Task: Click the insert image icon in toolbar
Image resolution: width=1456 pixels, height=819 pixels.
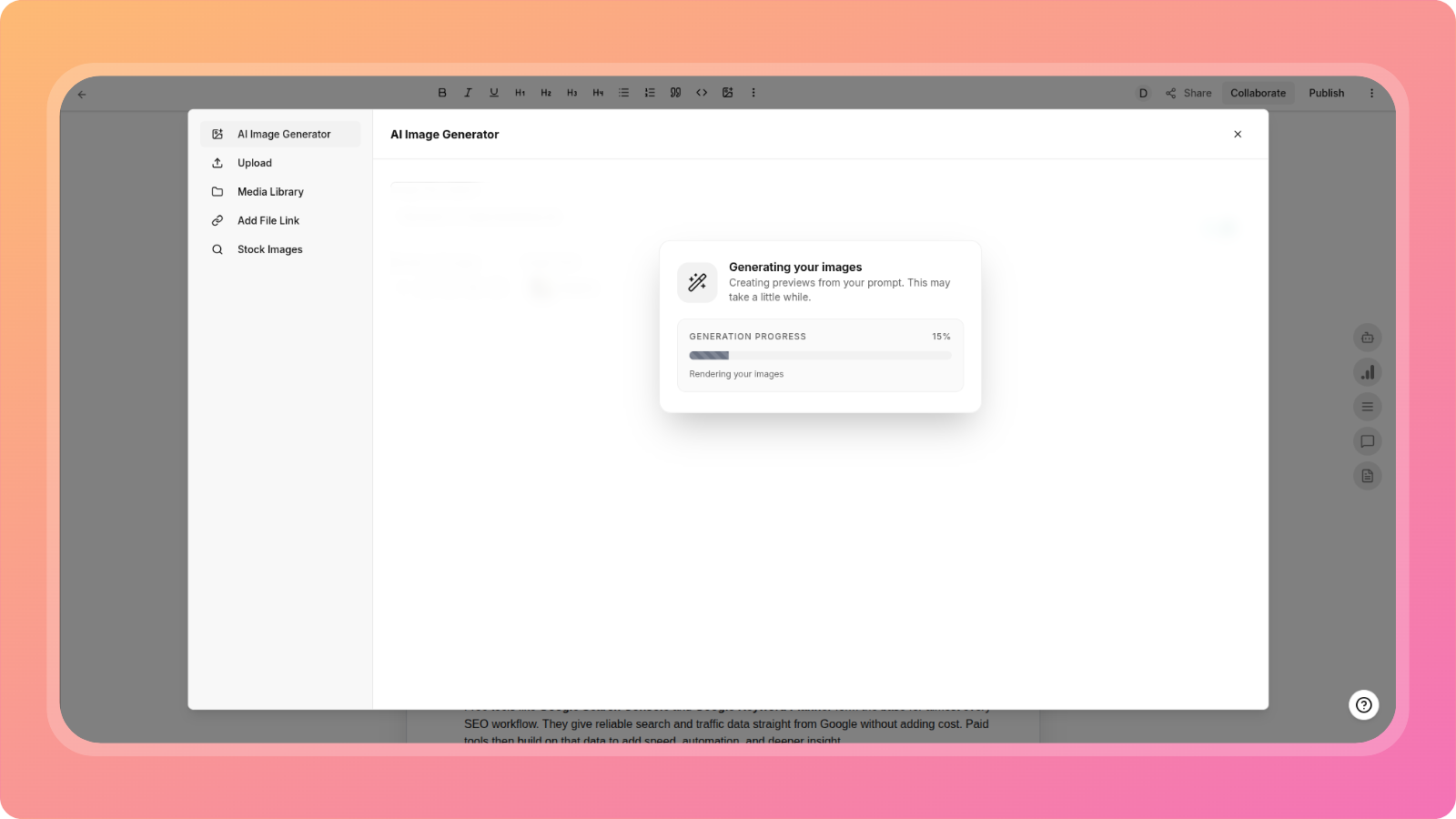Action: pyautogui.click(x=727, y=93)
